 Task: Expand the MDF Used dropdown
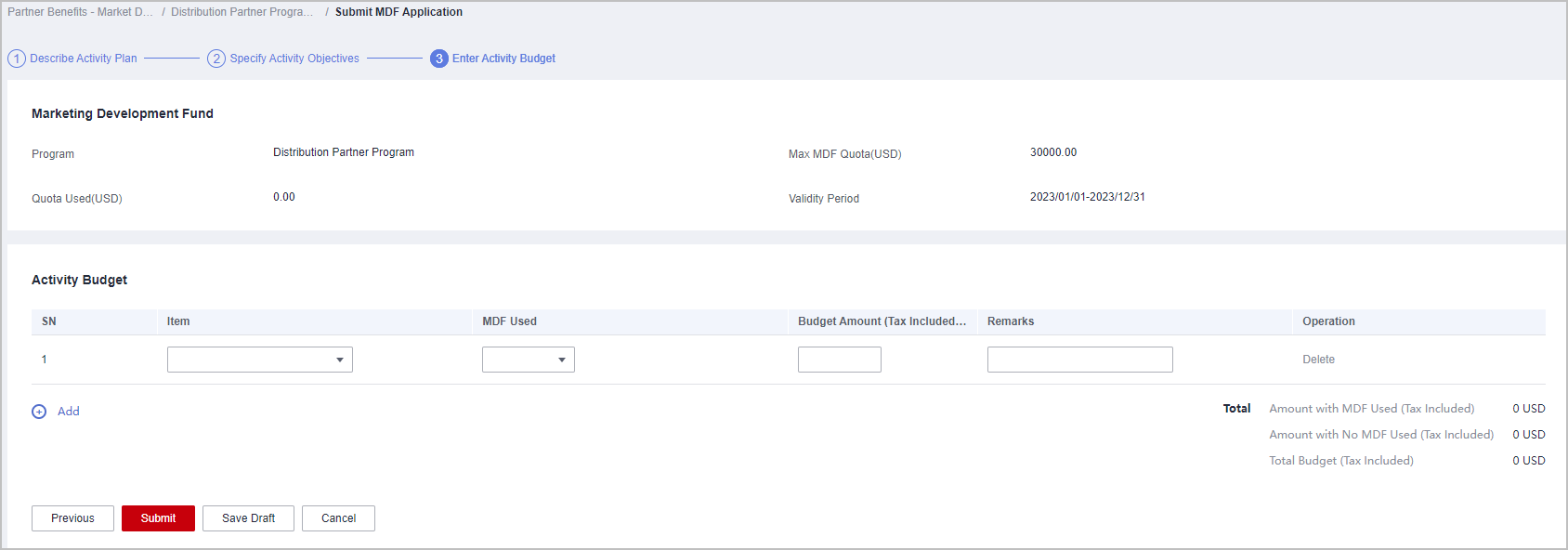[x=528, y=360]
